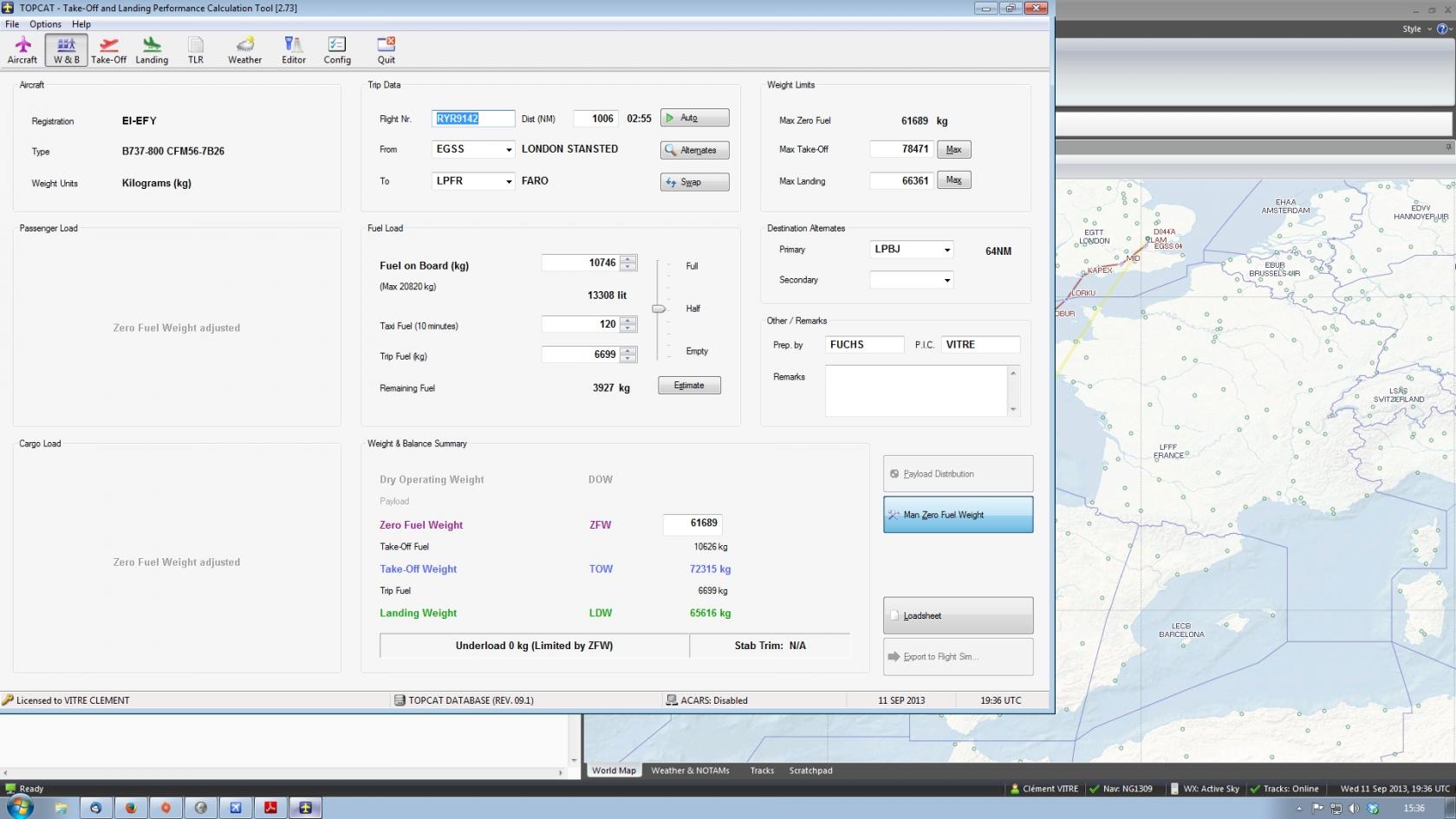1456x819 pixels.
Task: Open the Editor toolbar tool
Action: 294,50
